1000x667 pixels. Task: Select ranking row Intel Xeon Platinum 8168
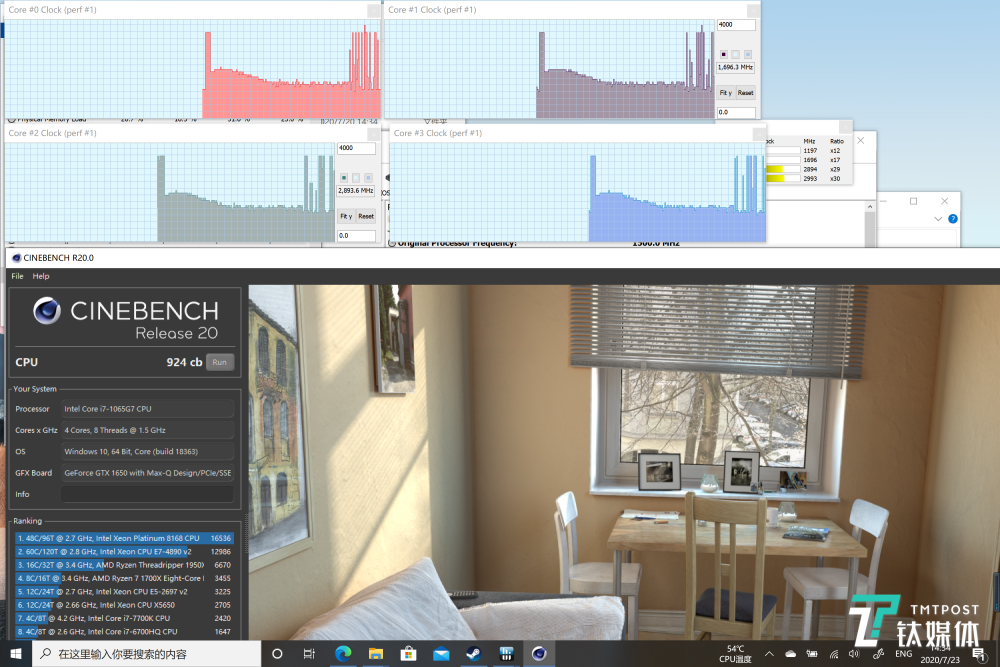coord(124,538)
